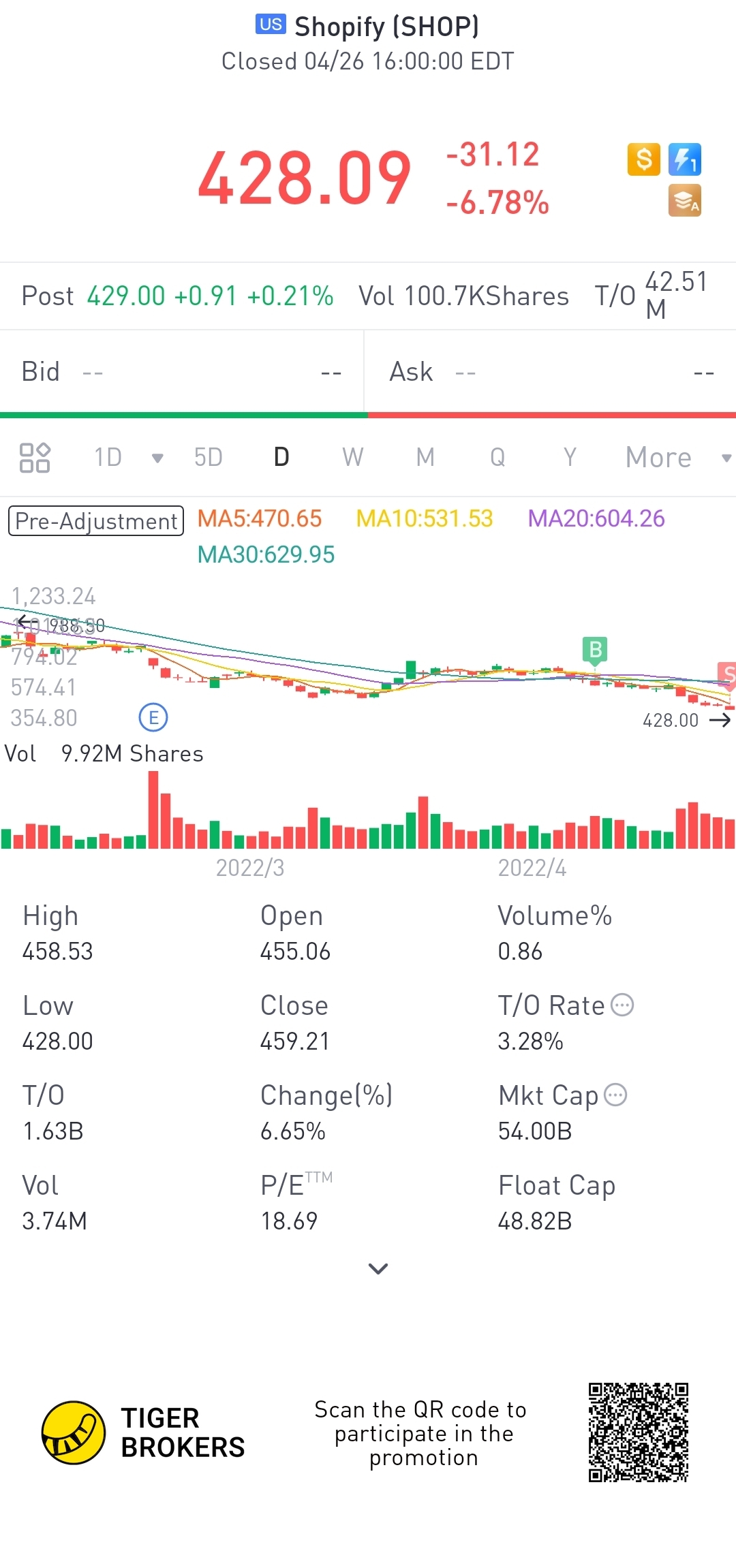Image resolution: width=736 pixels, height=1568 pixels.
Task: Select the 1D chart tab
Action: (108, 457)
